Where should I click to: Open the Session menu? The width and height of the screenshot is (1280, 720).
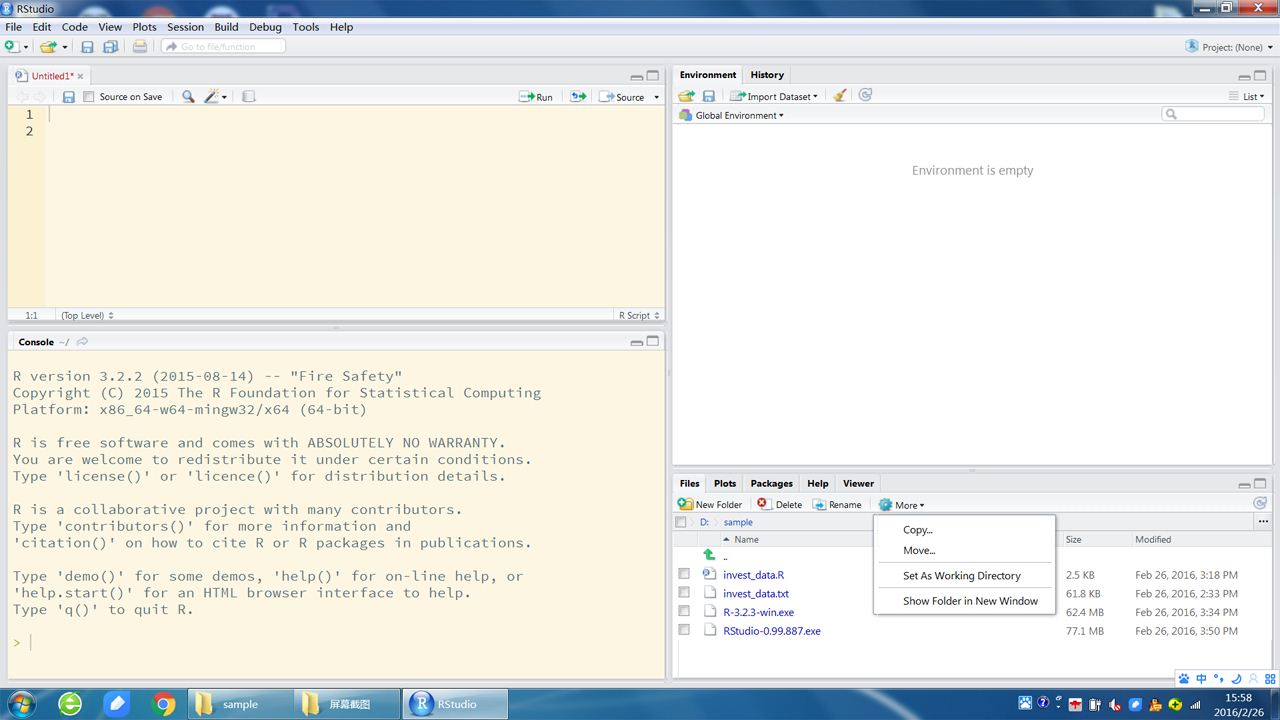click(x=185, y=27)
